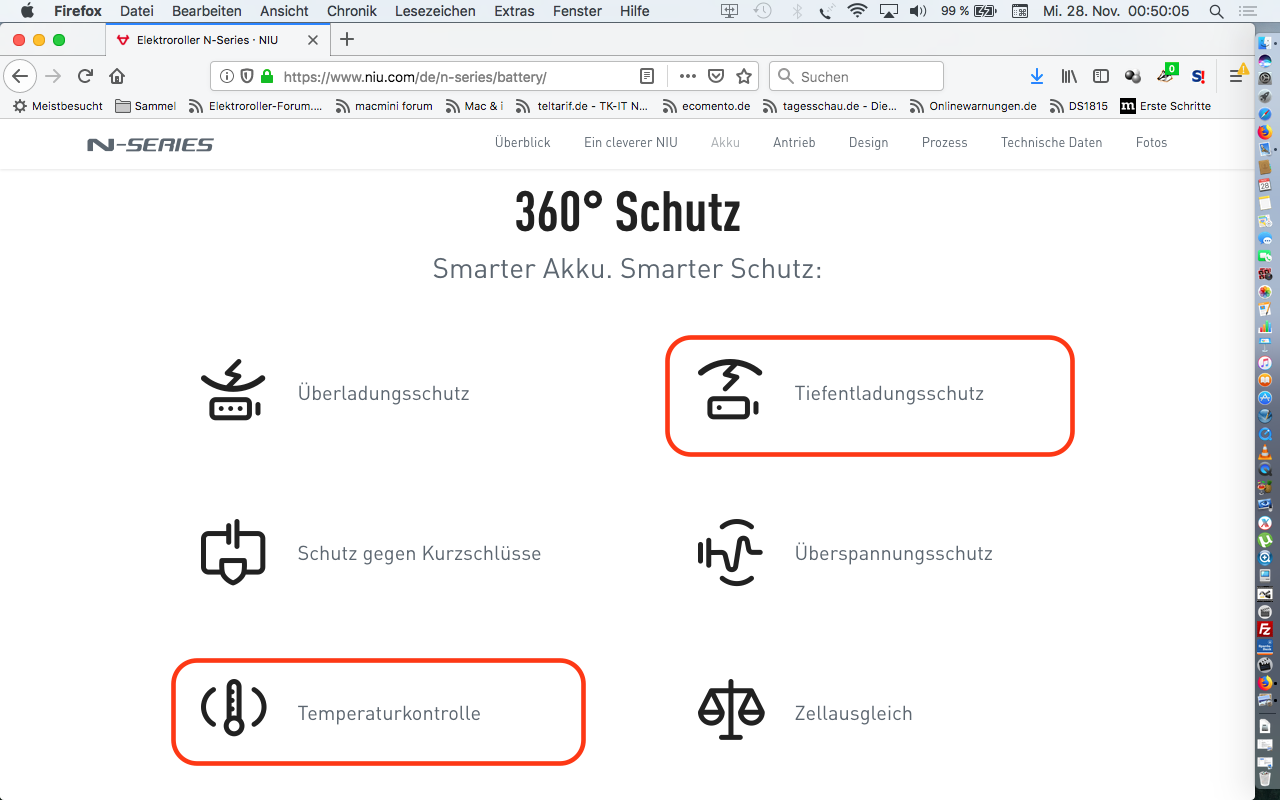Click the Temperaturkontrolle thermometer icon
The width and height of the screenshot is (1280, 800).
[234, 708]
